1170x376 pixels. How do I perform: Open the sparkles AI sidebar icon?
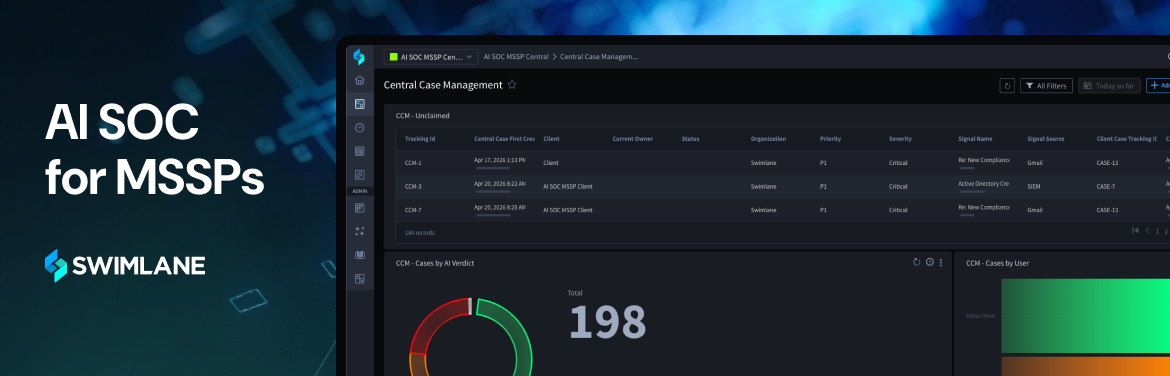click(360, 232)
